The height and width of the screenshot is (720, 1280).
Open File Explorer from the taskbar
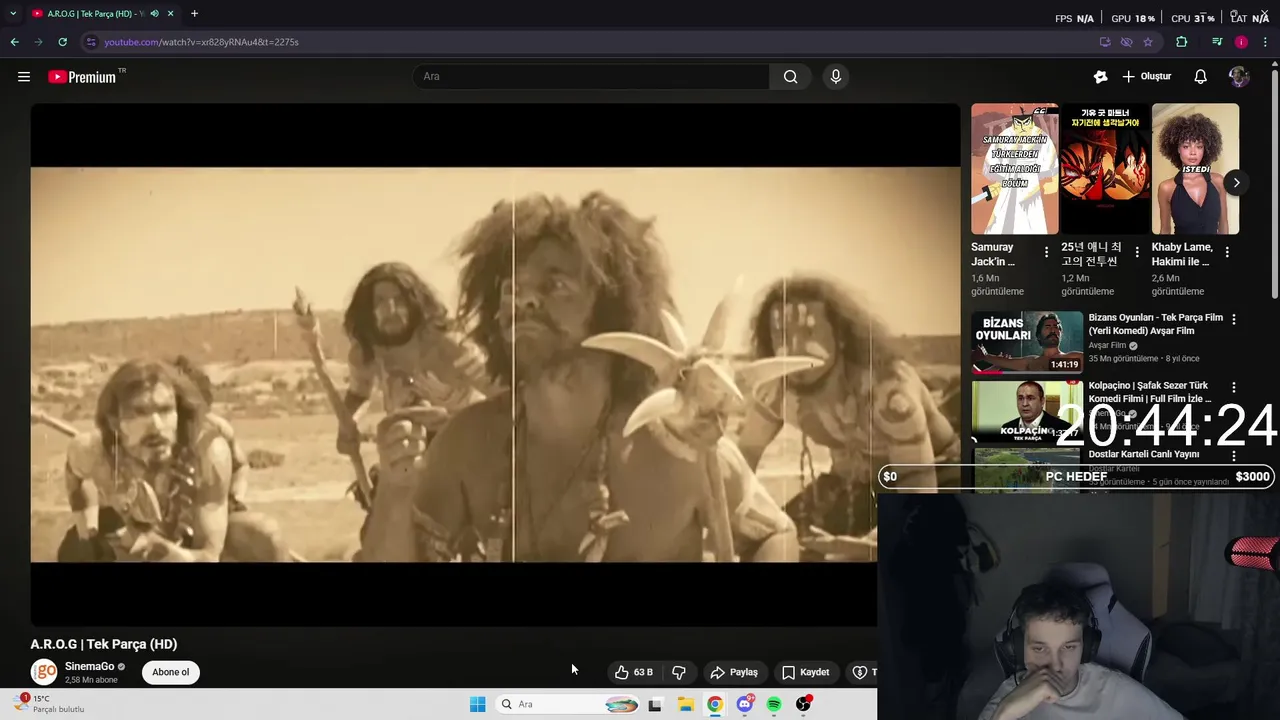click(x=685, y=704)
